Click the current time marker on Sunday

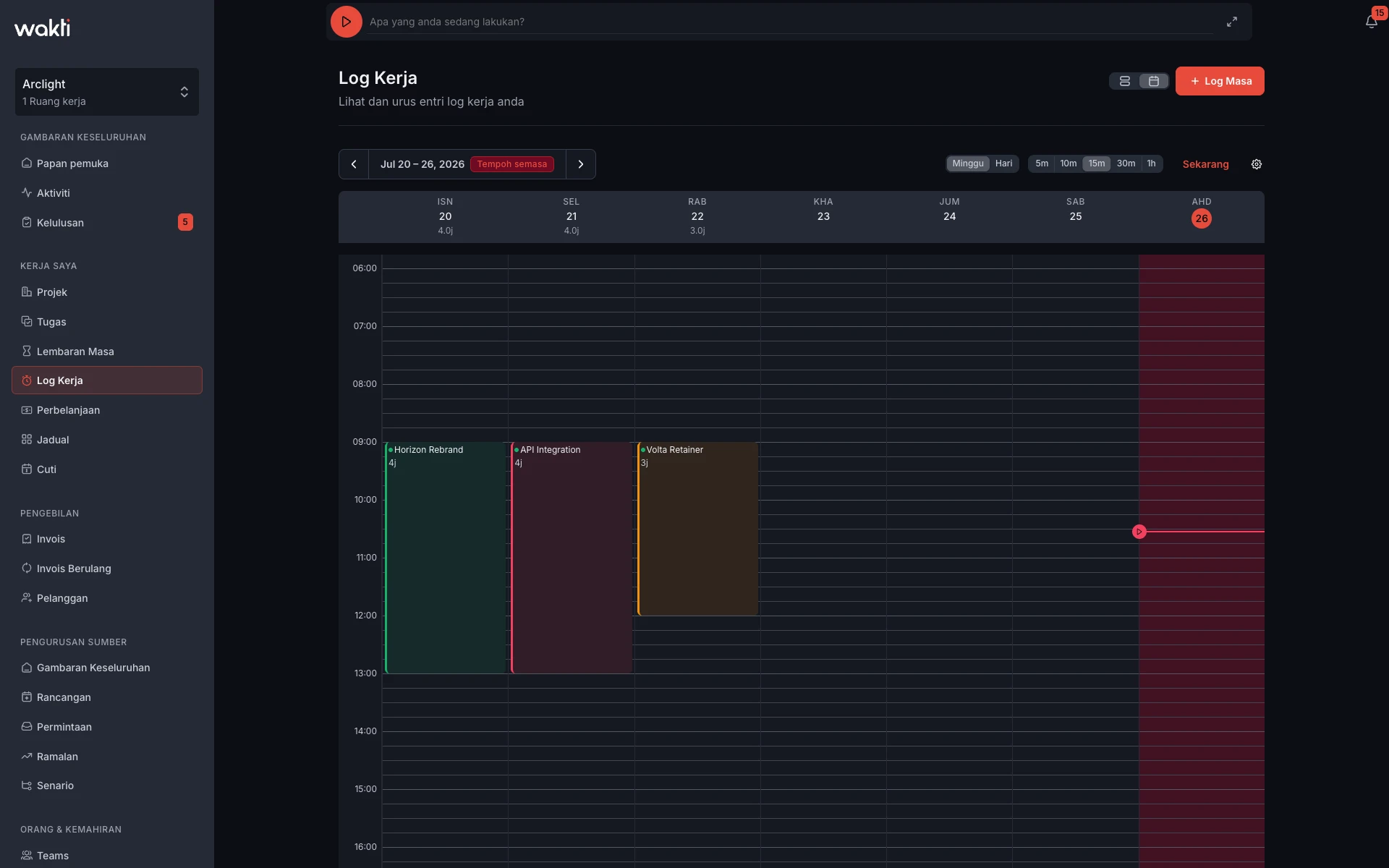coord(1139,532)
